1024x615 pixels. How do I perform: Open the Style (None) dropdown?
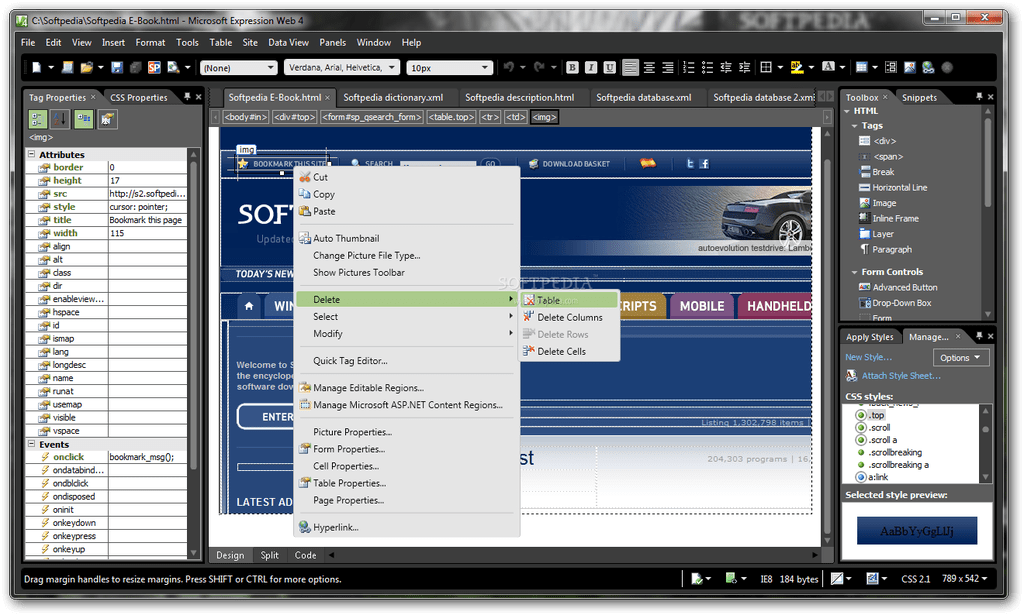[x=238, y=68]
